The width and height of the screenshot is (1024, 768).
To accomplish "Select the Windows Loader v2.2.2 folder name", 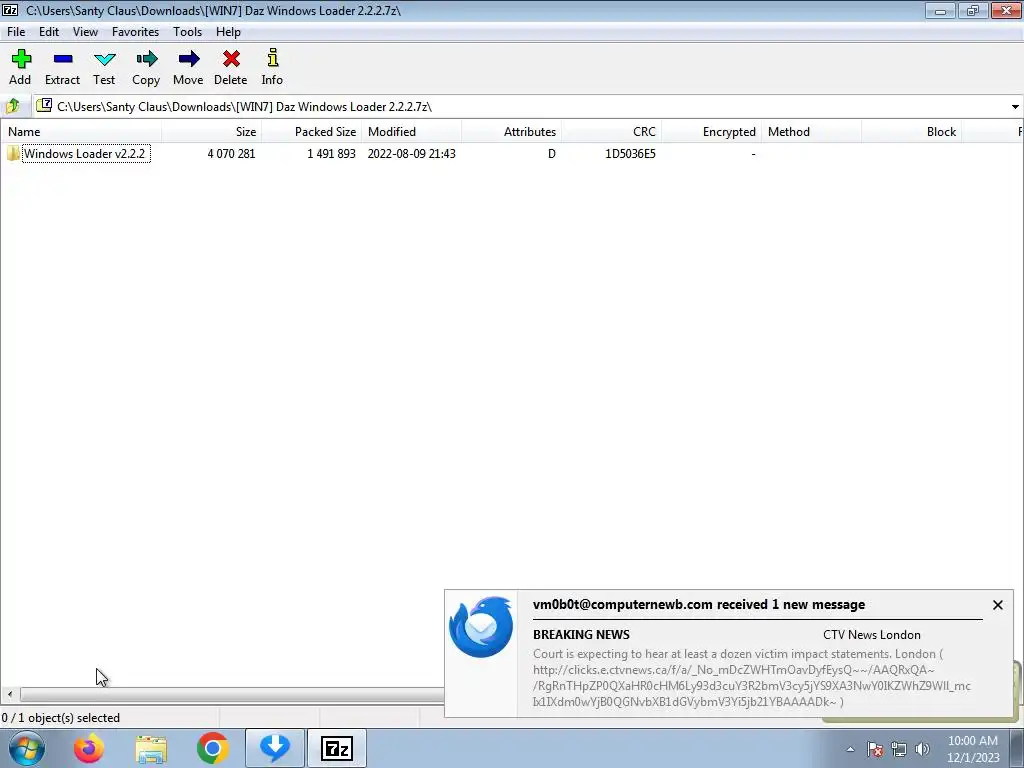I will click(86, 153).
